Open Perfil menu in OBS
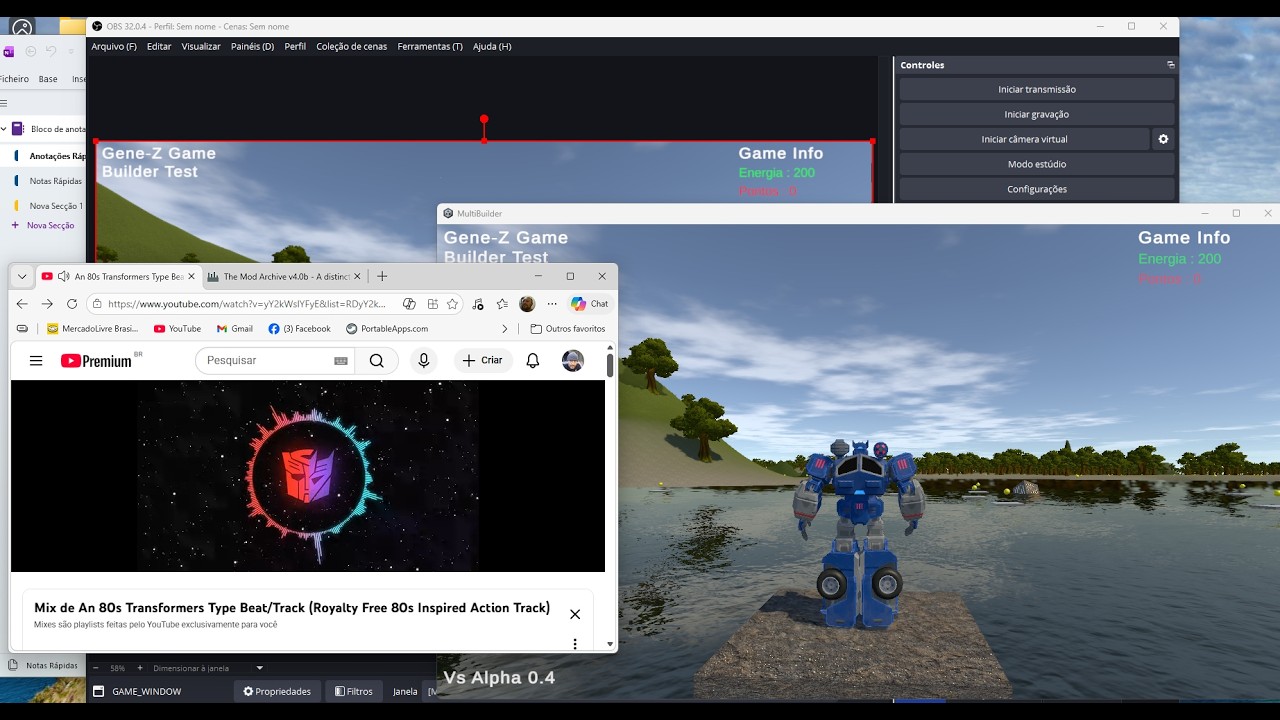Image resolution: width=1280 pixels, height=720 pixels. (x=295, y=46)
